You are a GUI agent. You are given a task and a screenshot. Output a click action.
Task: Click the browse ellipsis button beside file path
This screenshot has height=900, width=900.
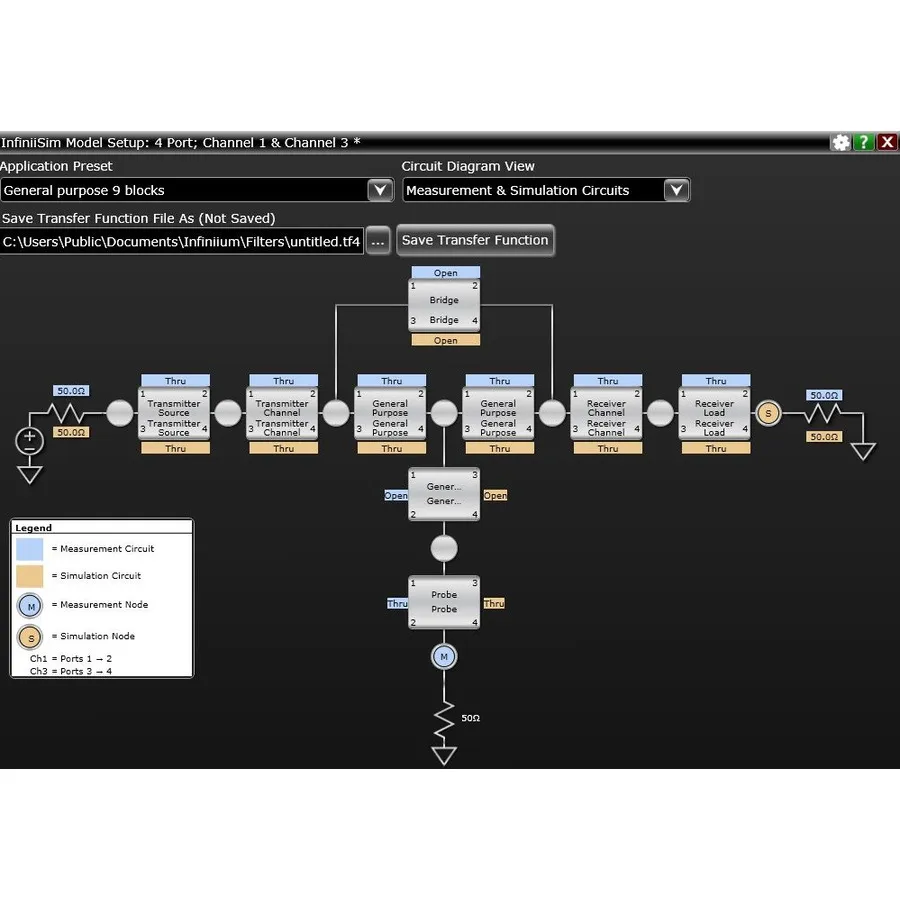coord(377,240)
